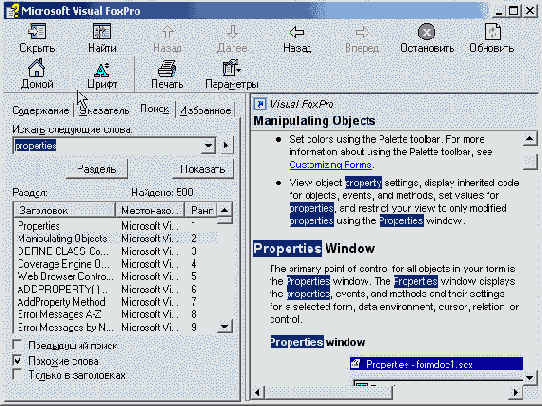This screenshot has height=406, width=542.
Task: Click the help pane scroll-left arrow
Action: pos(257,392)
